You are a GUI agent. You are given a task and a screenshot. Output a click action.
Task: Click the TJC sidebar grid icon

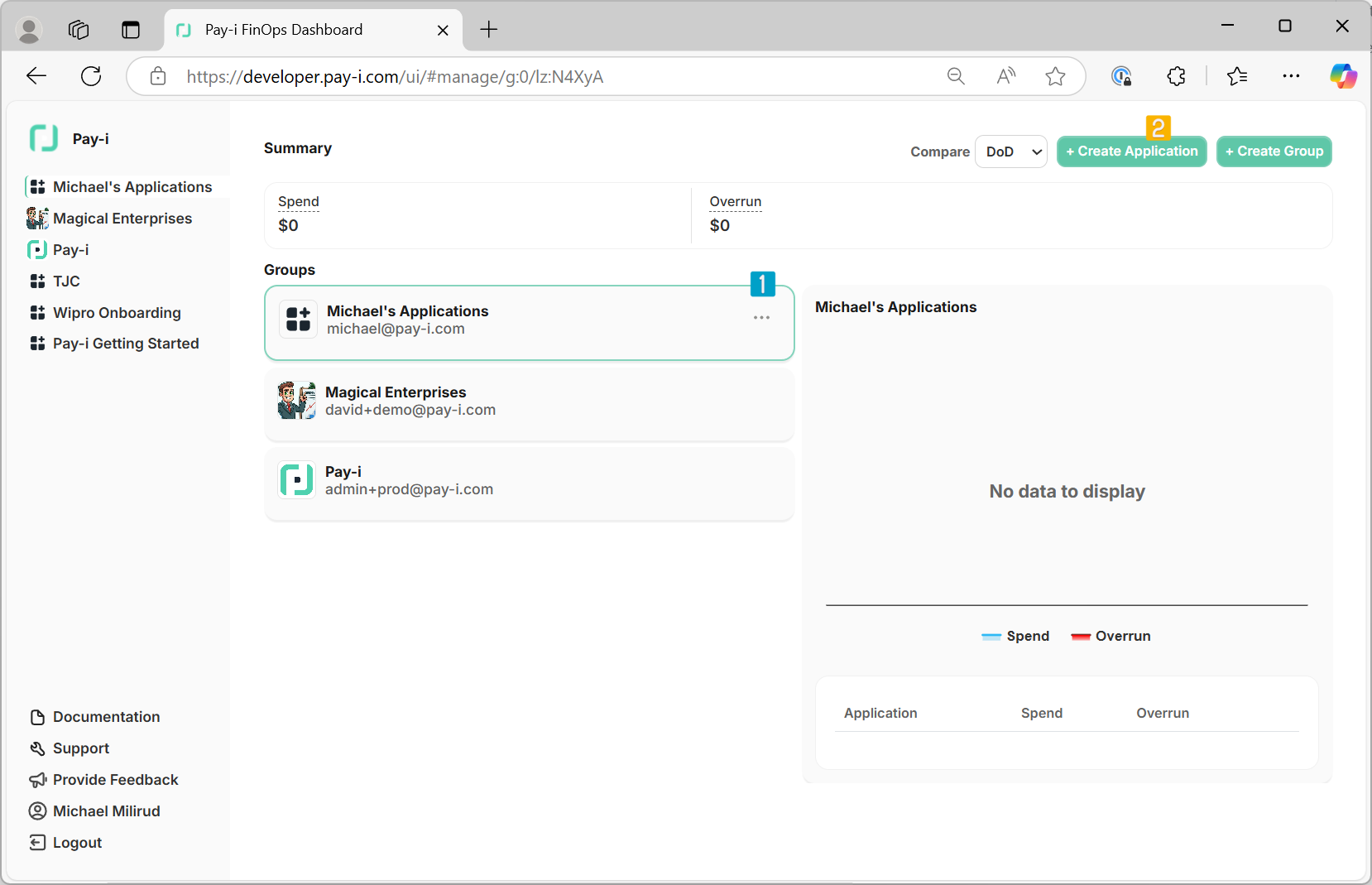pos(37,281)
